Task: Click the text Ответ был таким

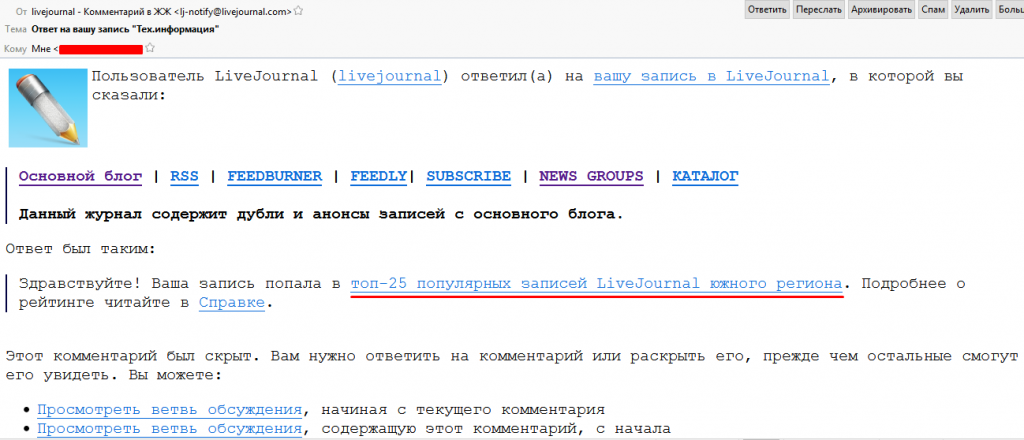Action: pos(82,248)
